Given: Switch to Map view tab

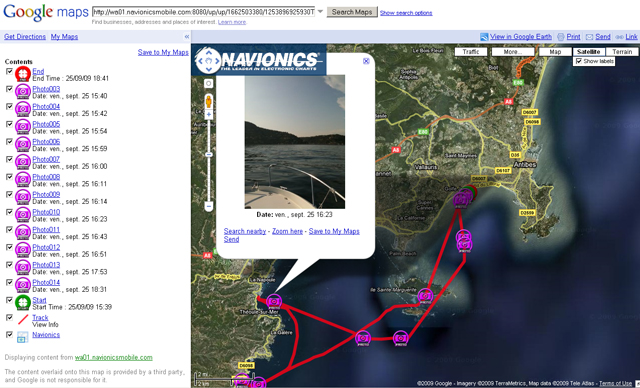Looking at the screenshot, I should coord(555,52).
